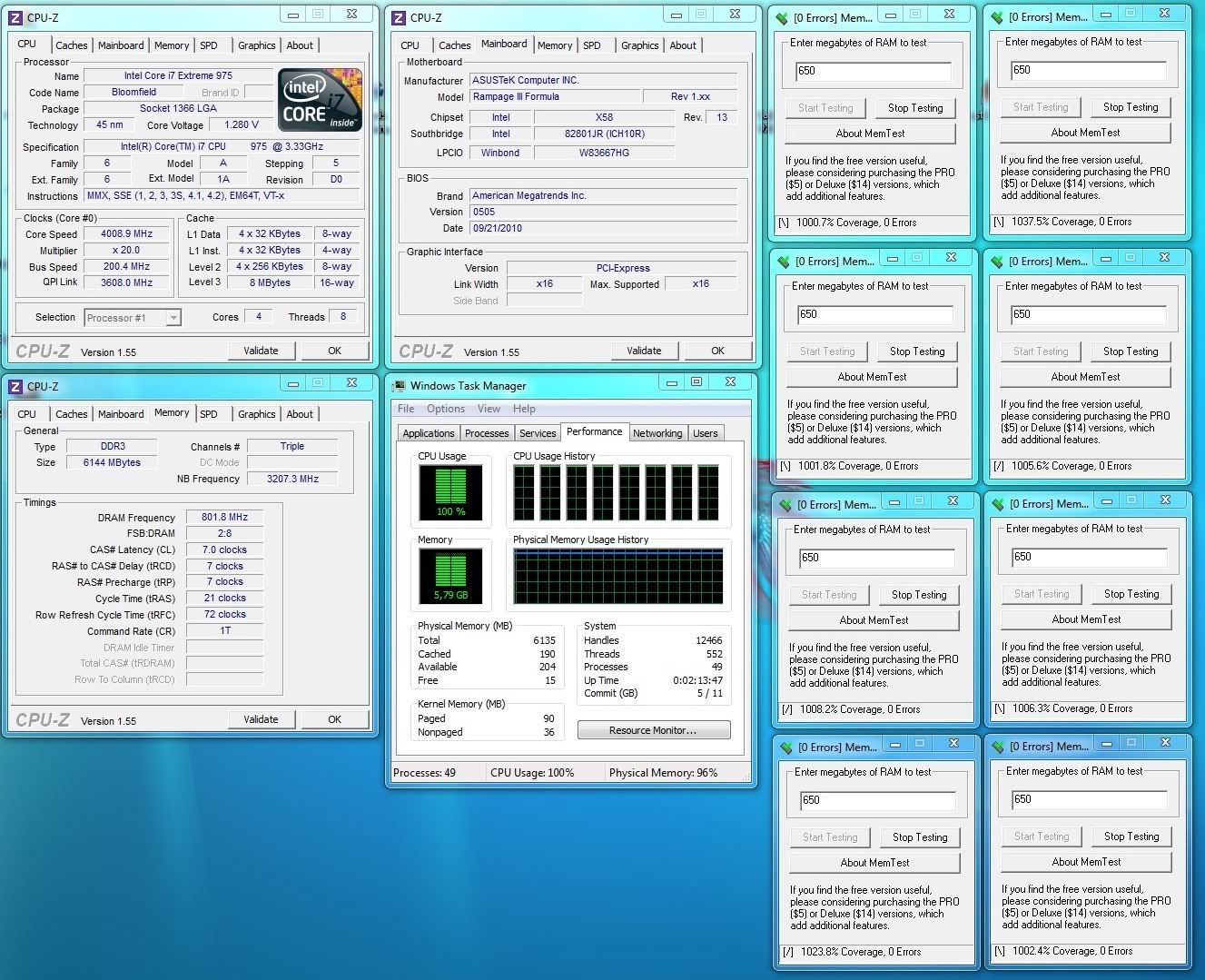Click the CAS# Latency value 7.0 clocks
The image size is (1205, 980).
coord(224,549)
